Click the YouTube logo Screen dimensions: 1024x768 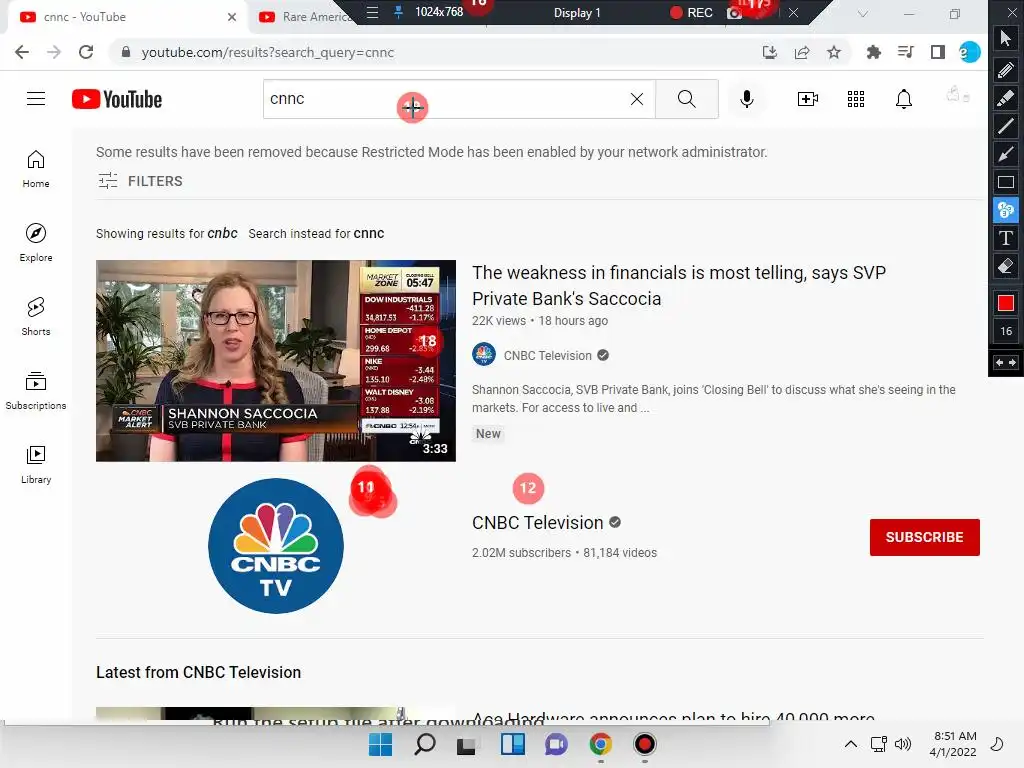click(117, 99)
